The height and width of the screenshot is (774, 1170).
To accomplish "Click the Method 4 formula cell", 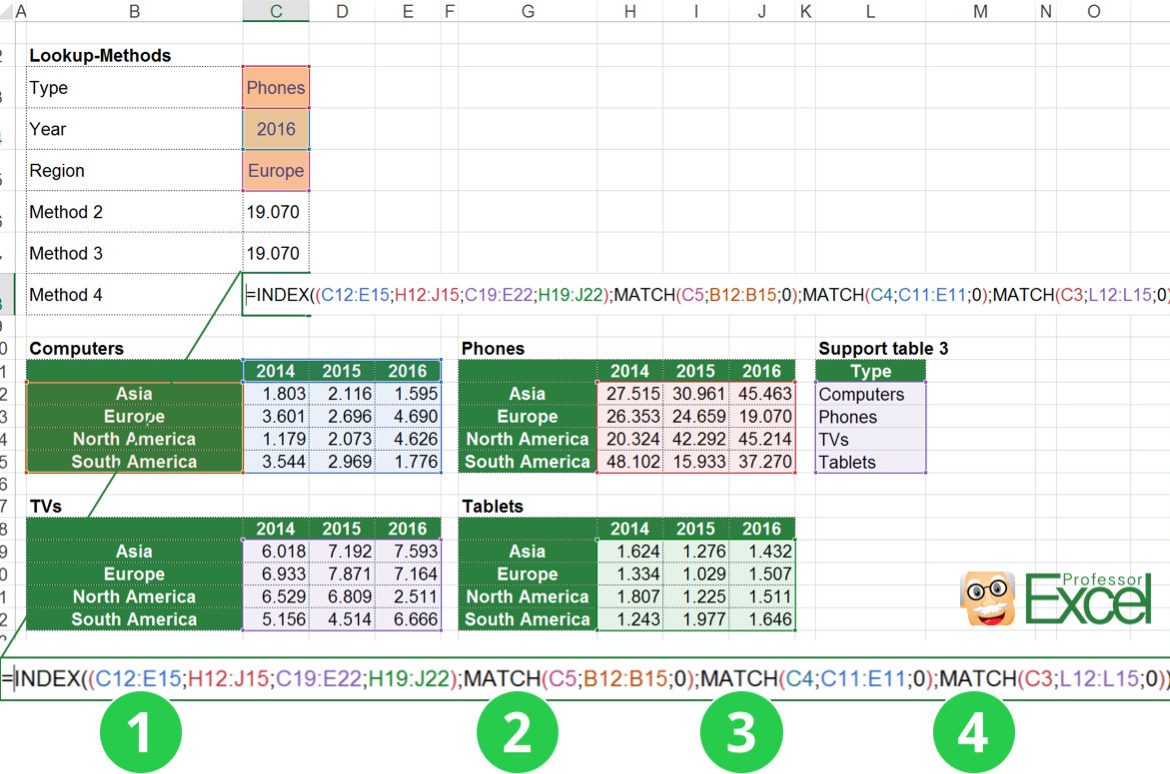I will pyautogui.click(x=276, y=294).
